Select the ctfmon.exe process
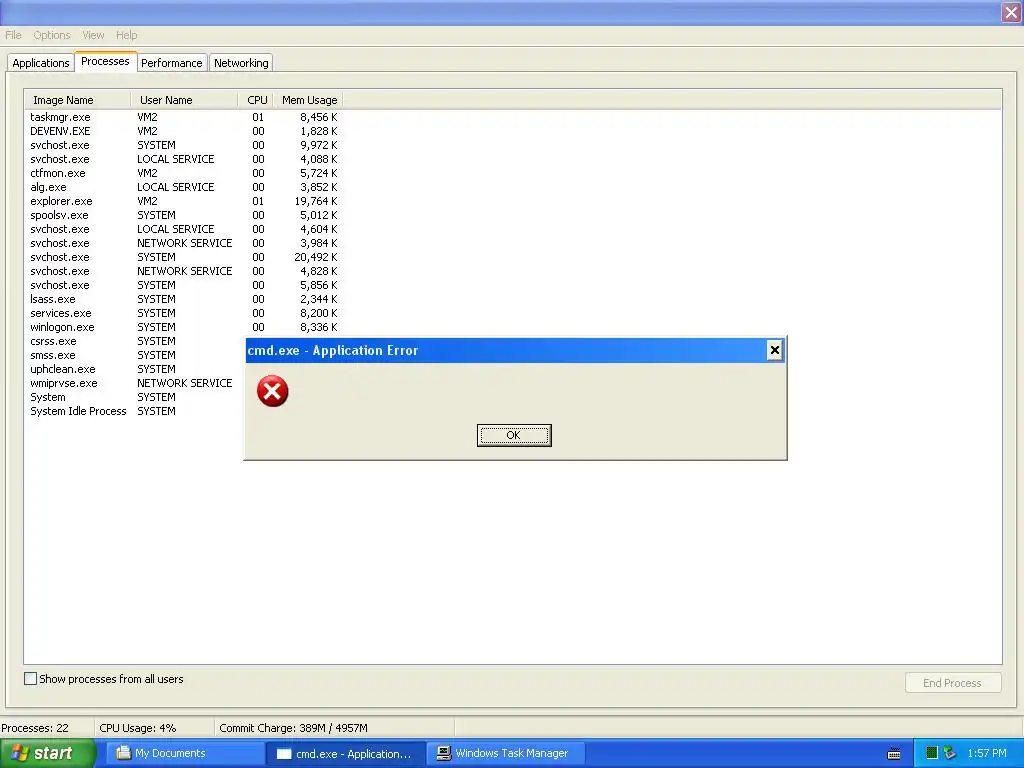1024x768 pixels. point(184,173)
